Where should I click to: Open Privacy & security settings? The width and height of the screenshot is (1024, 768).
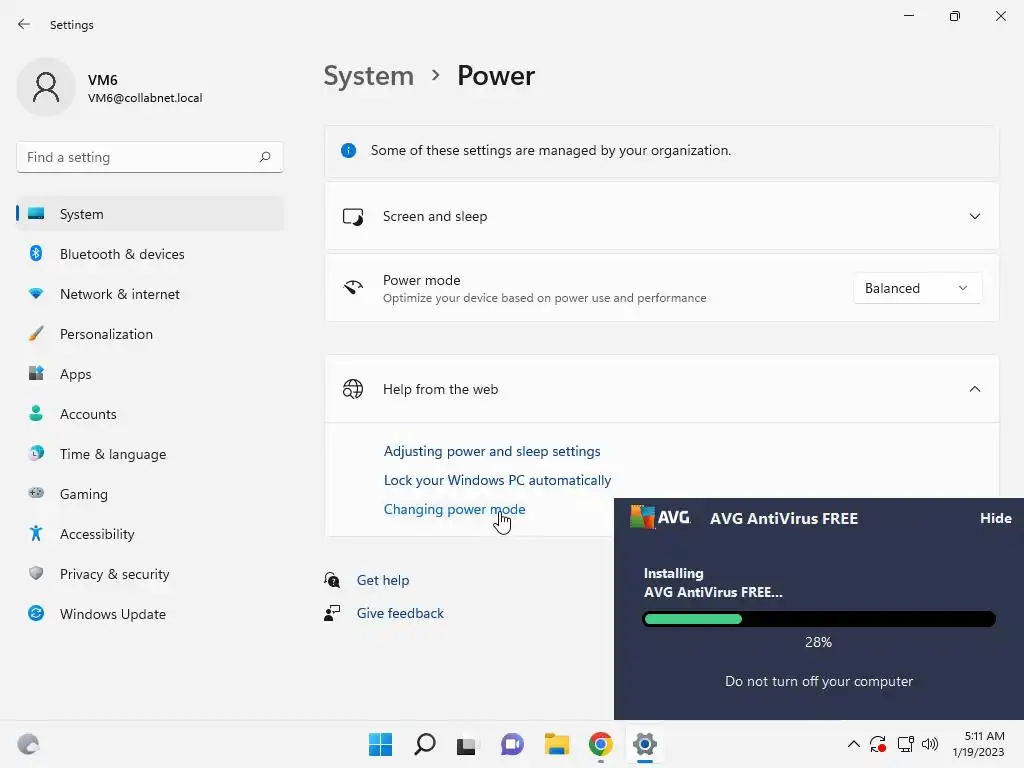[x=150, y=574]
